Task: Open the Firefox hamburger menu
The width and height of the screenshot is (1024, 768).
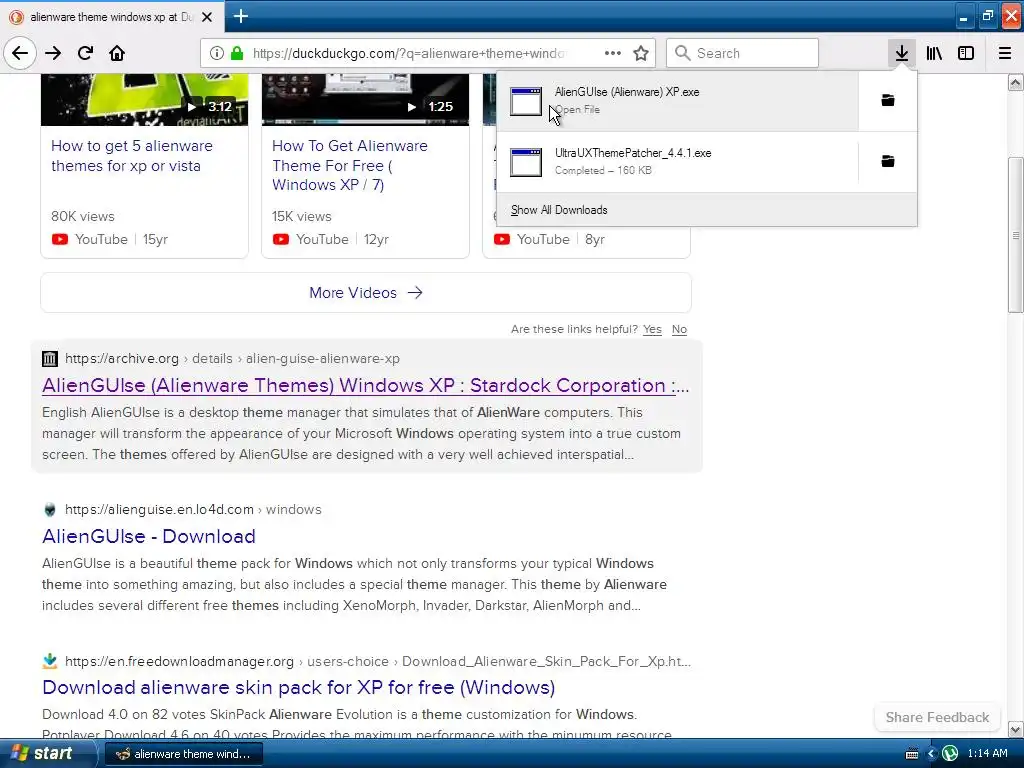Action: click(1004, 53)
